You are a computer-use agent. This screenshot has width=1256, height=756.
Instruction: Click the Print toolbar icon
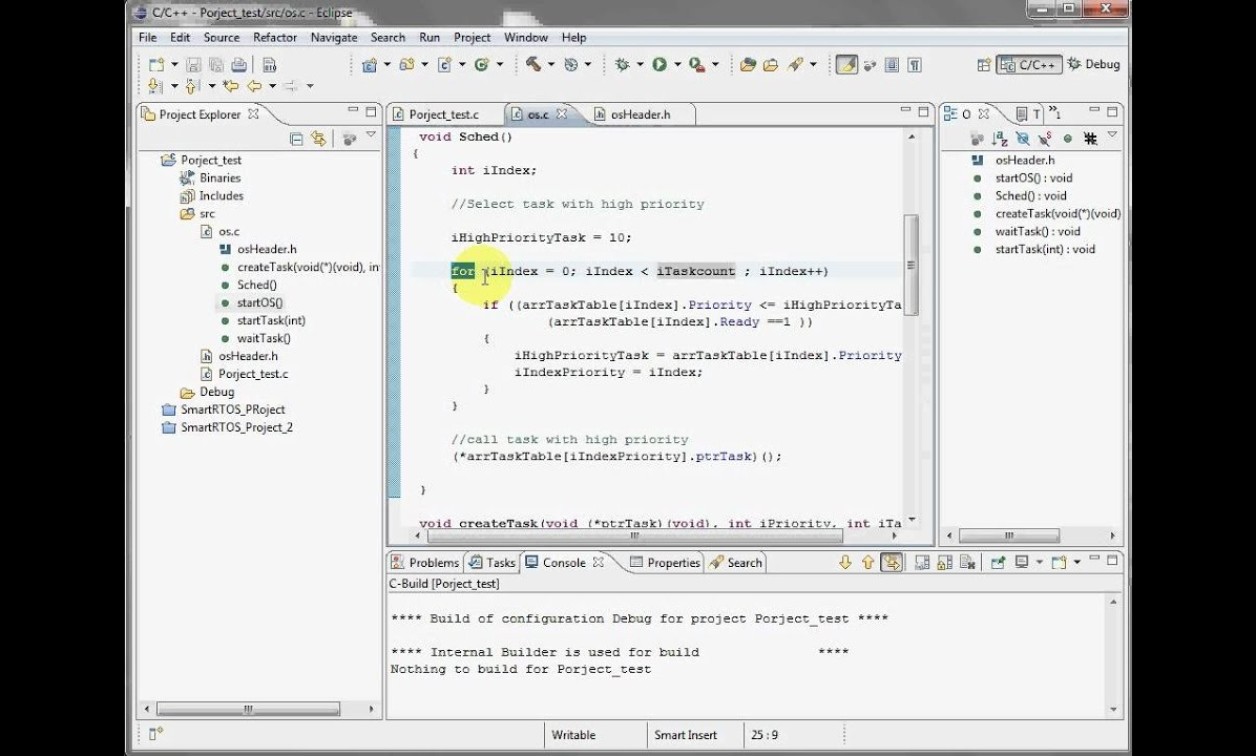click(x=239, y=65)
